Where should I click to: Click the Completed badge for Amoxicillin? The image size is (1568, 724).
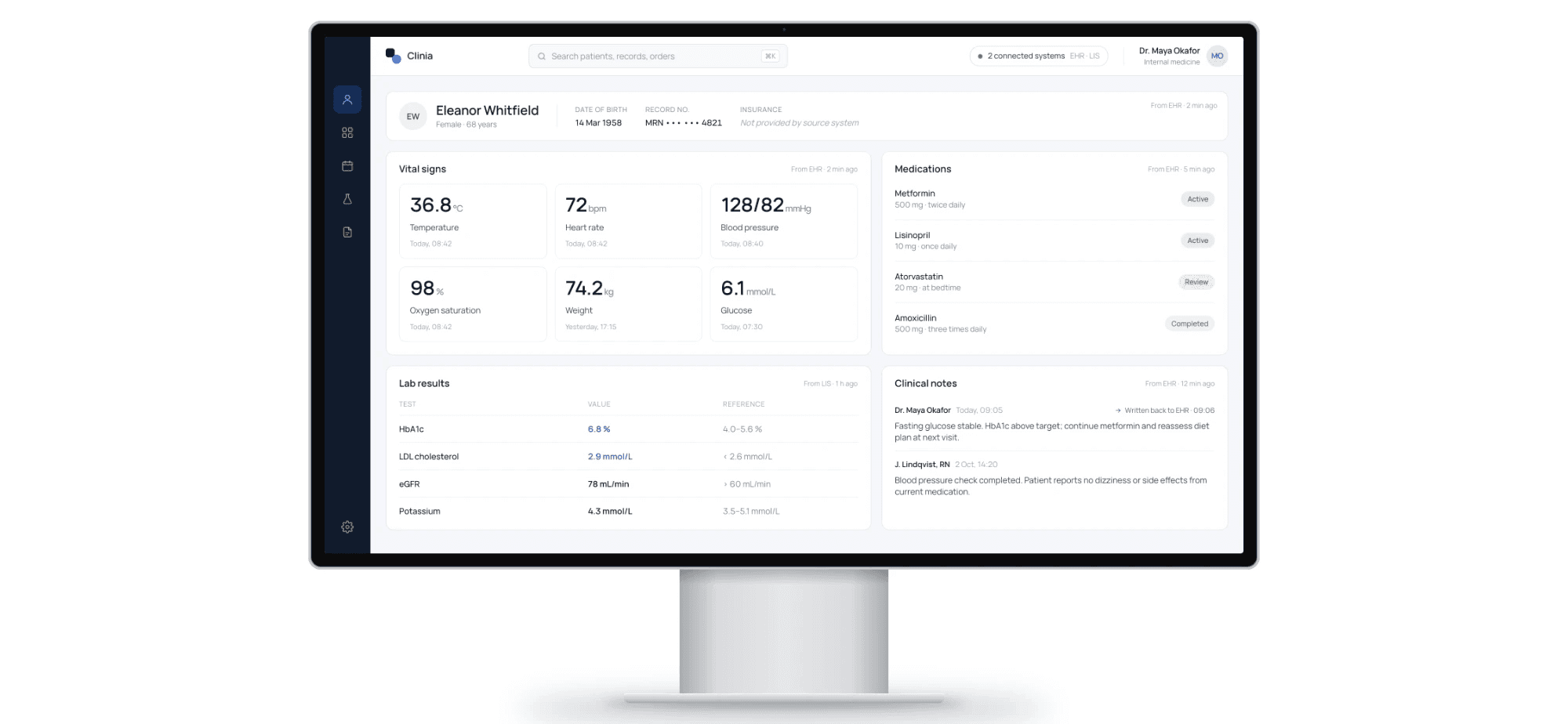pyautogui.click(x=1189, y=324)
